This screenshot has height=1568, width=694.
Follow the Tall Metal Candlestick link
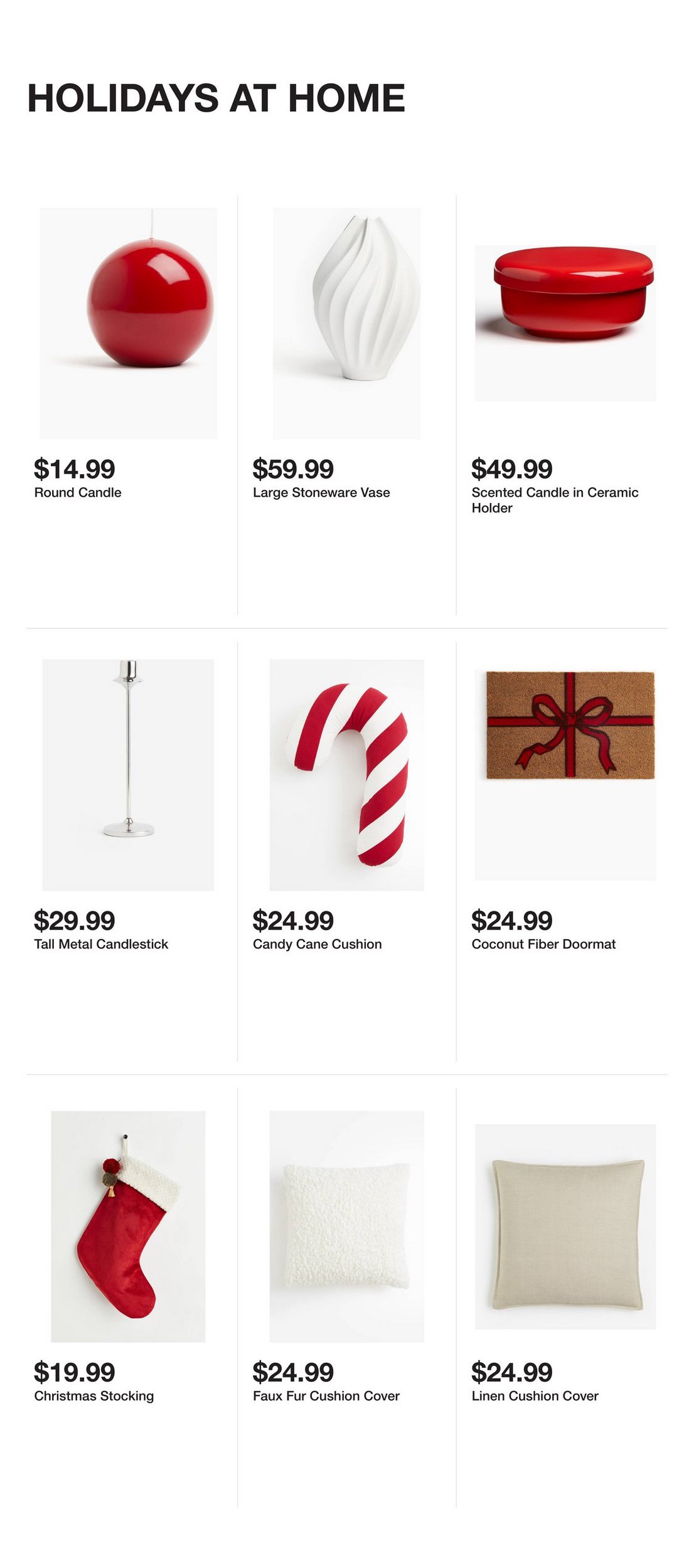click(x=101, y=944)
